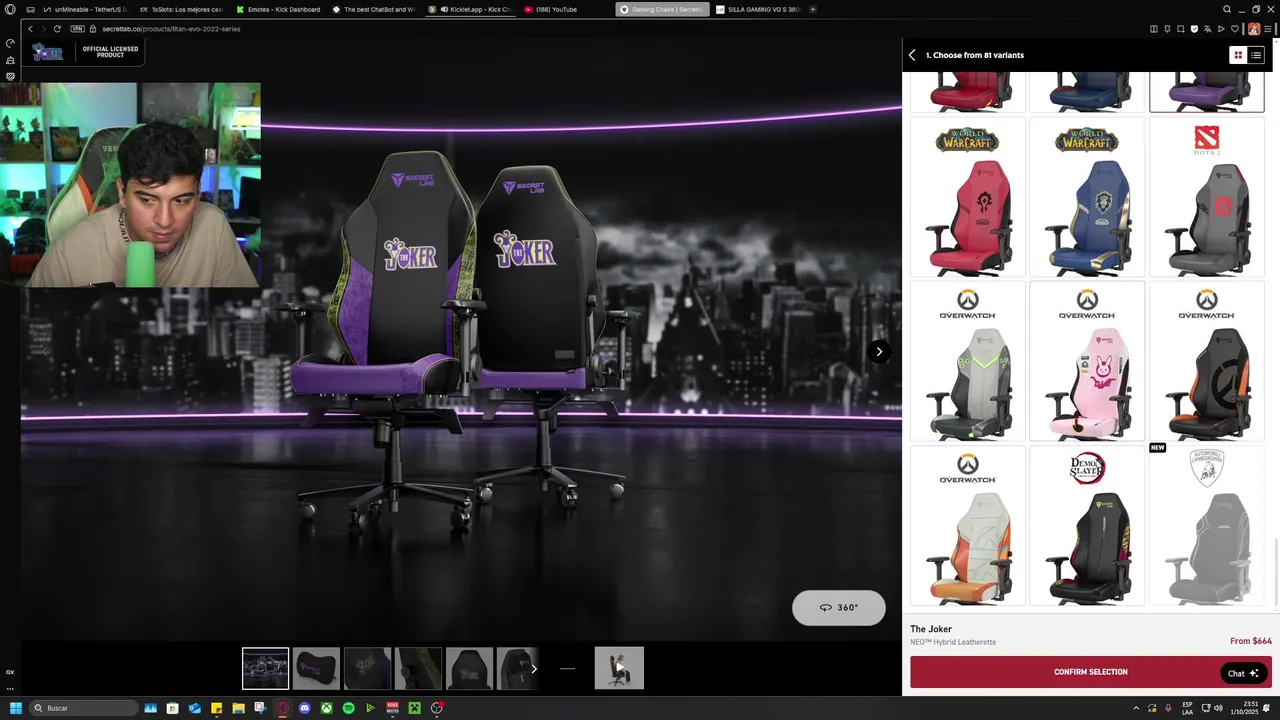Select the grey-green Overwatch chair variant
The image size is (1280, 720).
pos(967,361)
